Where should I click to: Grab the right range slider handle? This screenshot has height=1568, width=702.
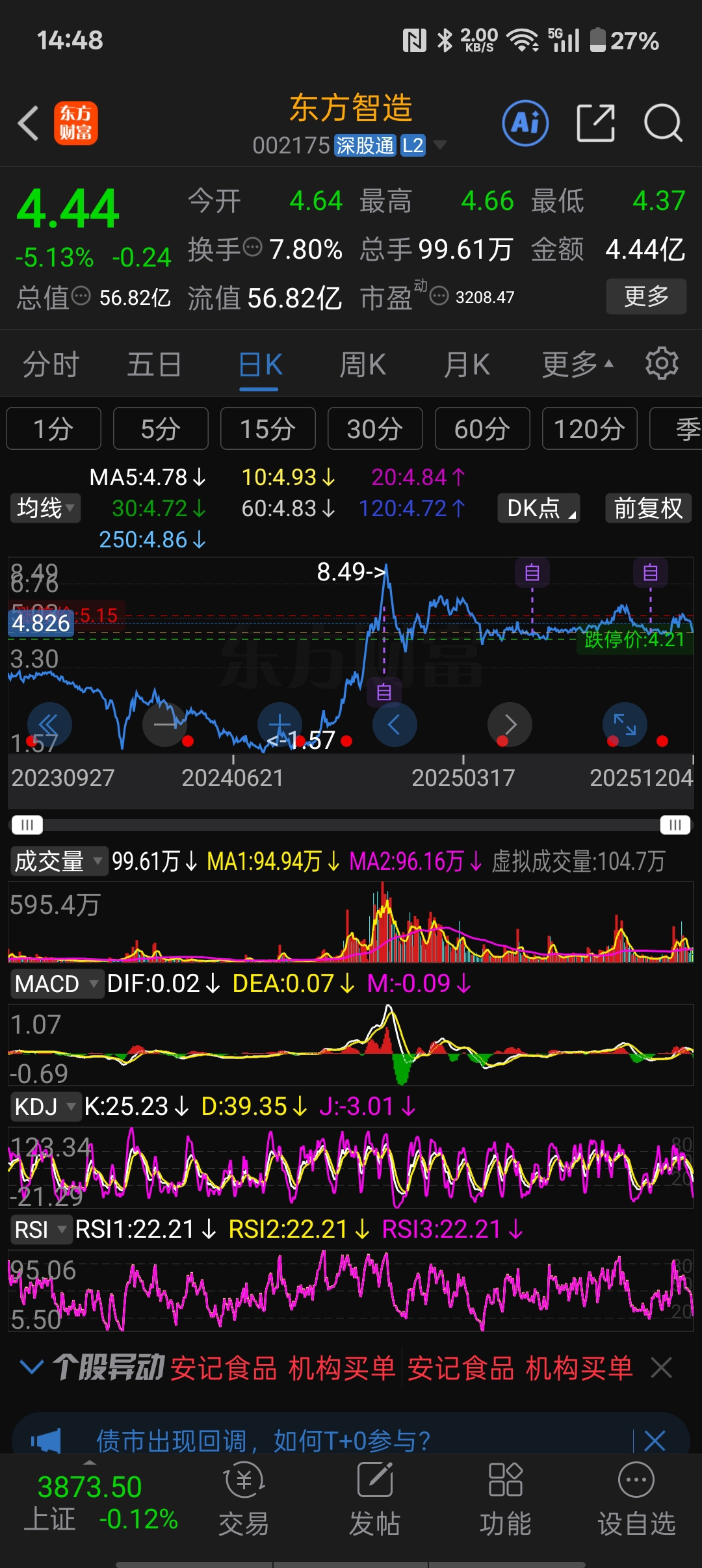tap(675, 825)
